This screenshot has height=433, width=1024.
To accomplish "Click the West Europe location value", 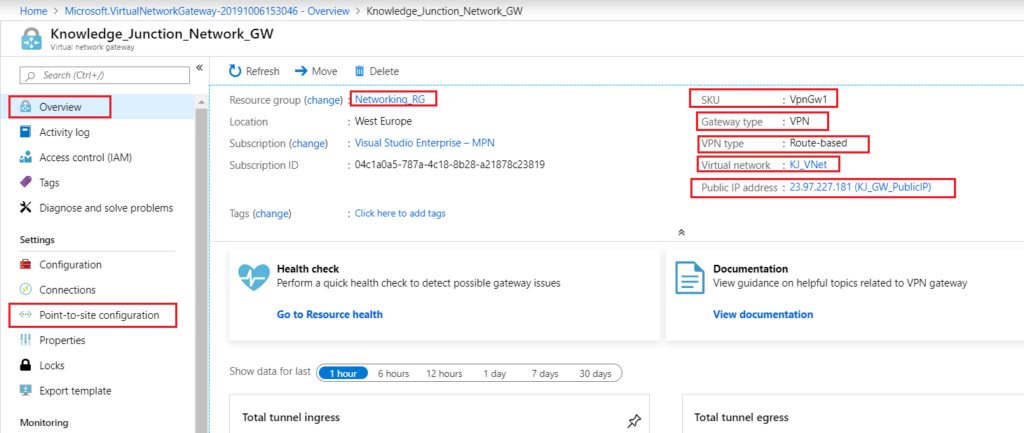I will (x=383, y=121).
